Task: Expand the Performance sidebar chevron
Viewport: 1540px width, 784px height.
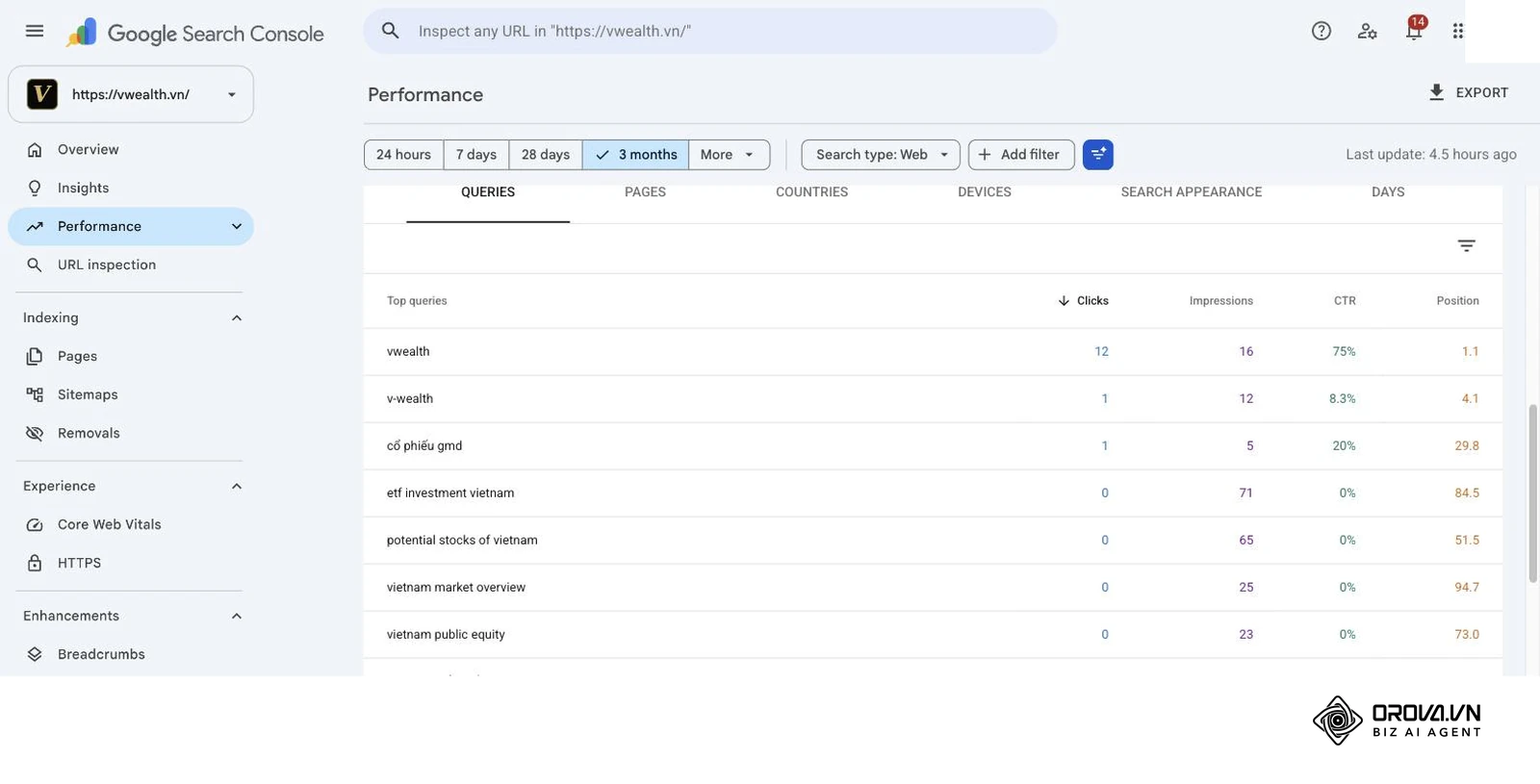Action: click(237, 227)
